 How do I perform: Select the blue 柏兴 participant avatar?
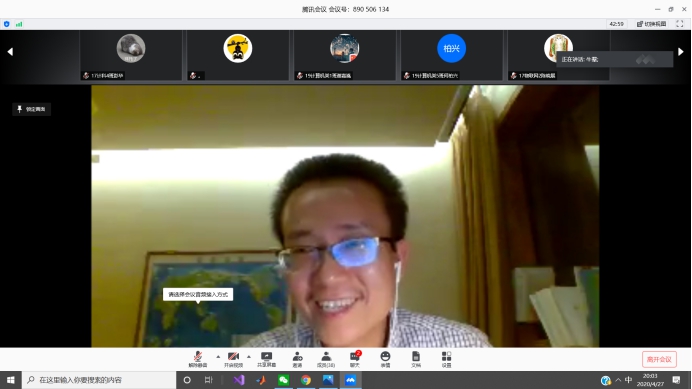point(451,48)
